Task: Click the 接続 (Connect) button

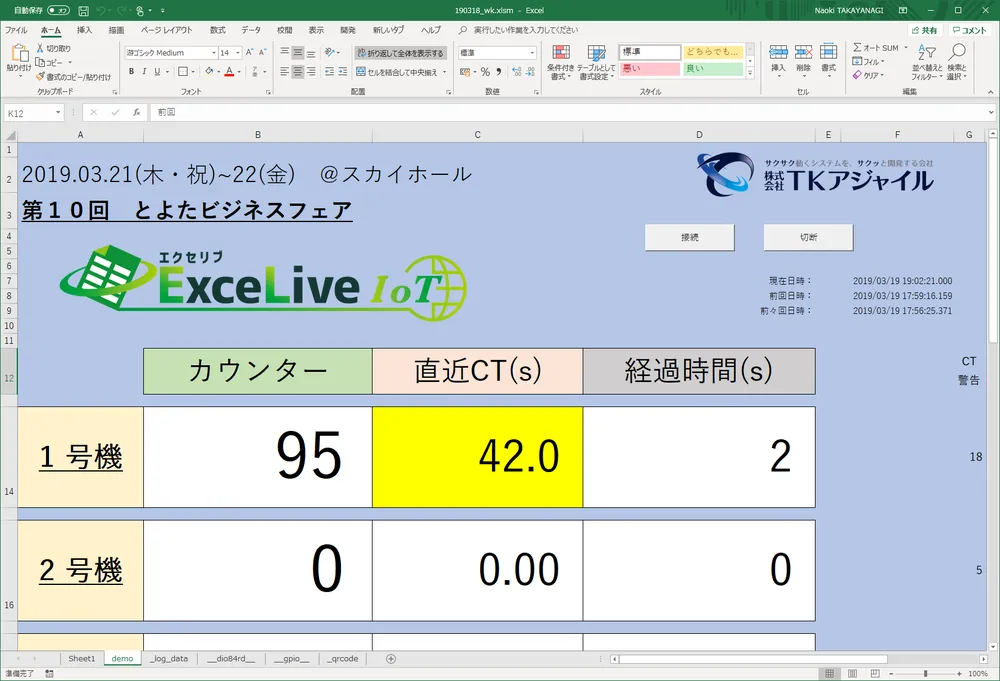Action: point(689,237)
